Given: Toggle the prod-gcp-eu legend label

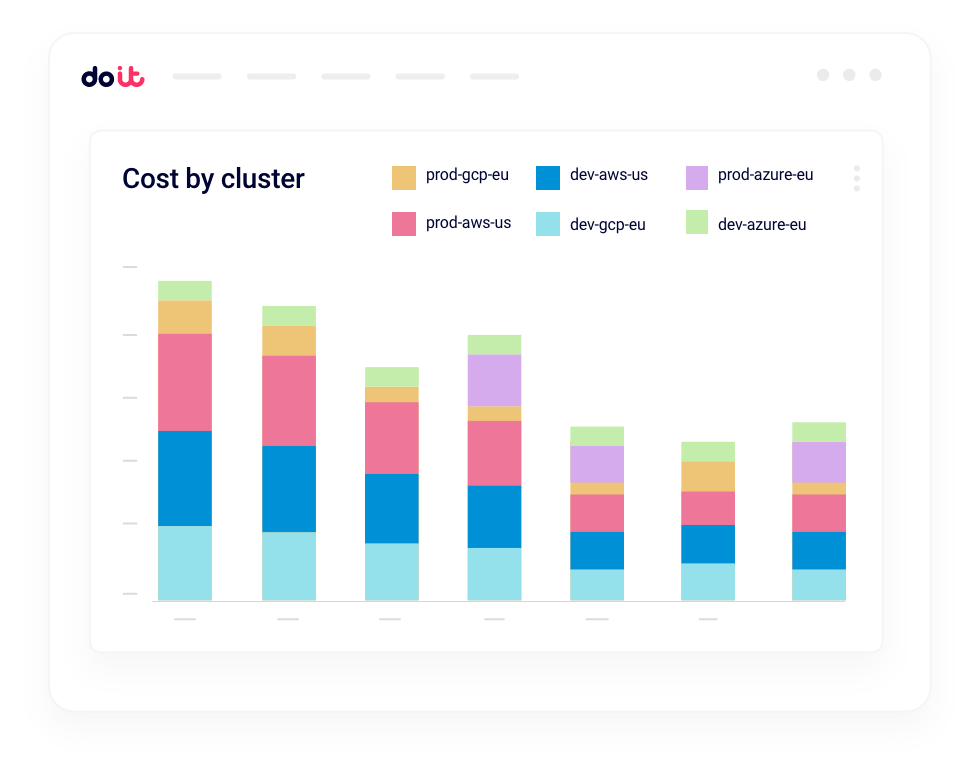Looking at the screenshot, I should pyautogui.click(x=467, y=175).
